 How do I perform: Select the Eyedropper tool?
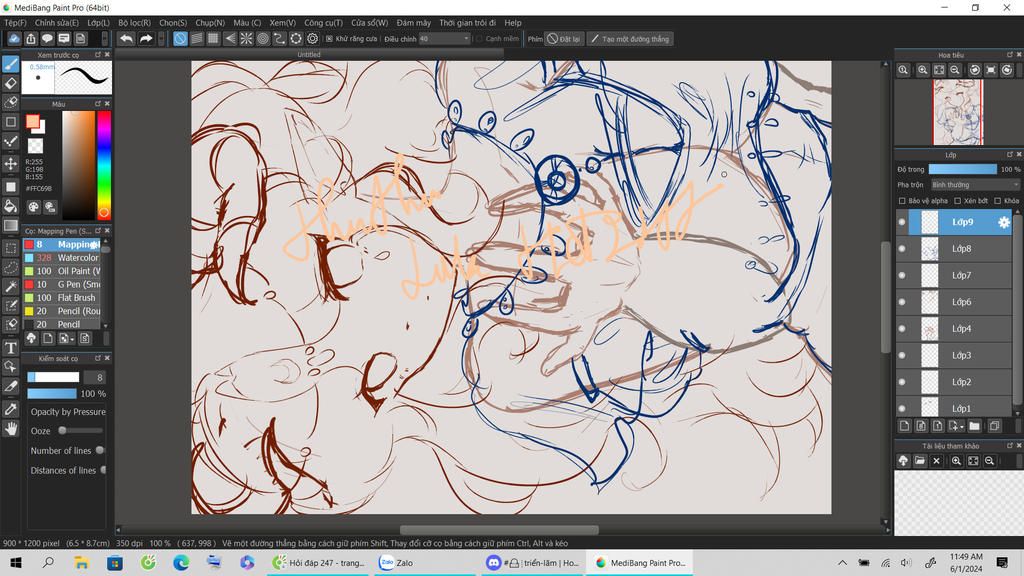tap(10, 409)
